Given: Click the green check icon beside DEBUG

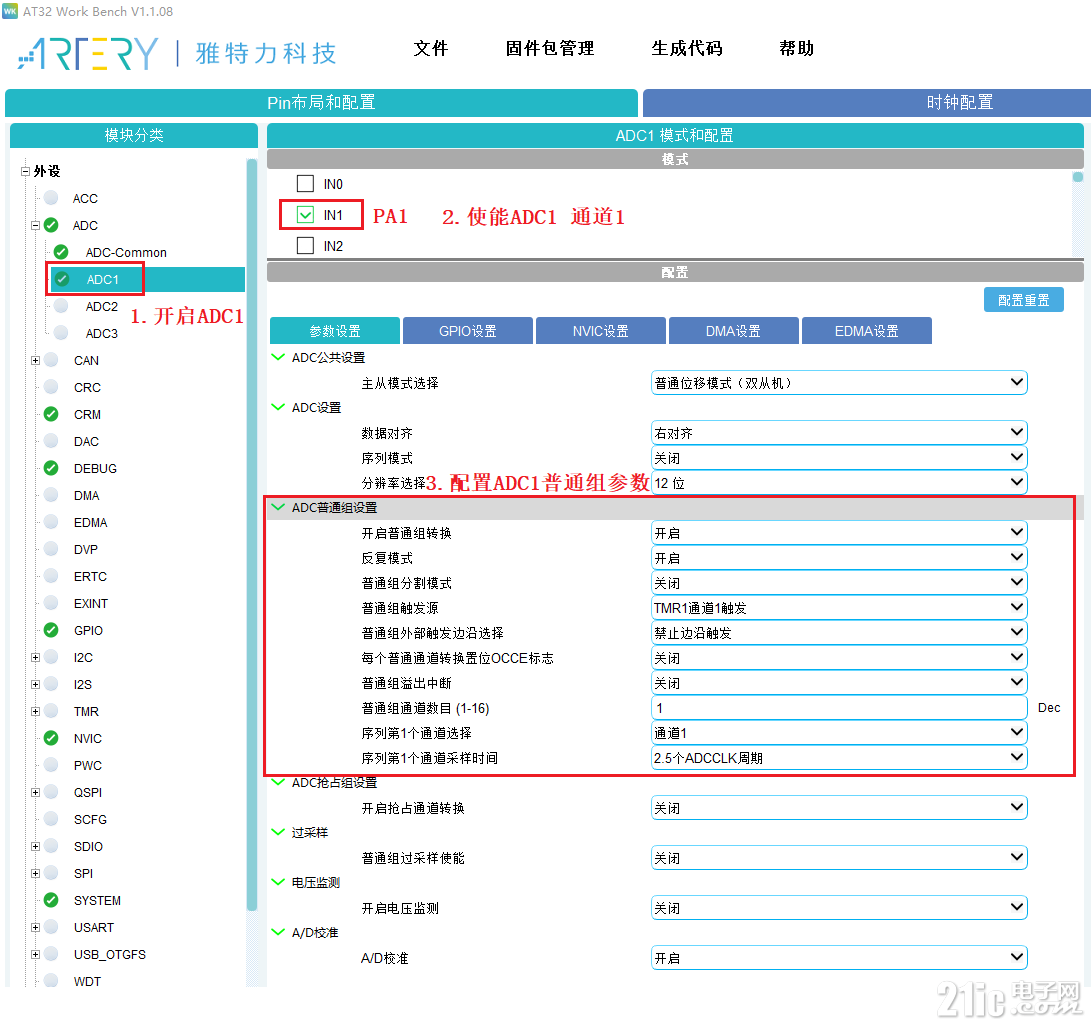Looking at the screenshot, I should tap(51, 468).
